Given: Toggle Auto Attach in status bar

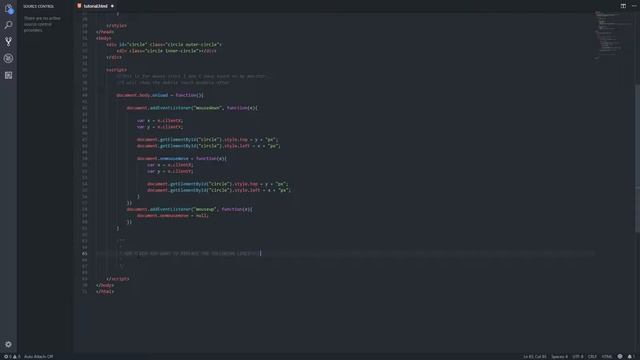Looking at the screenshot, I should [x=38, y=356].
